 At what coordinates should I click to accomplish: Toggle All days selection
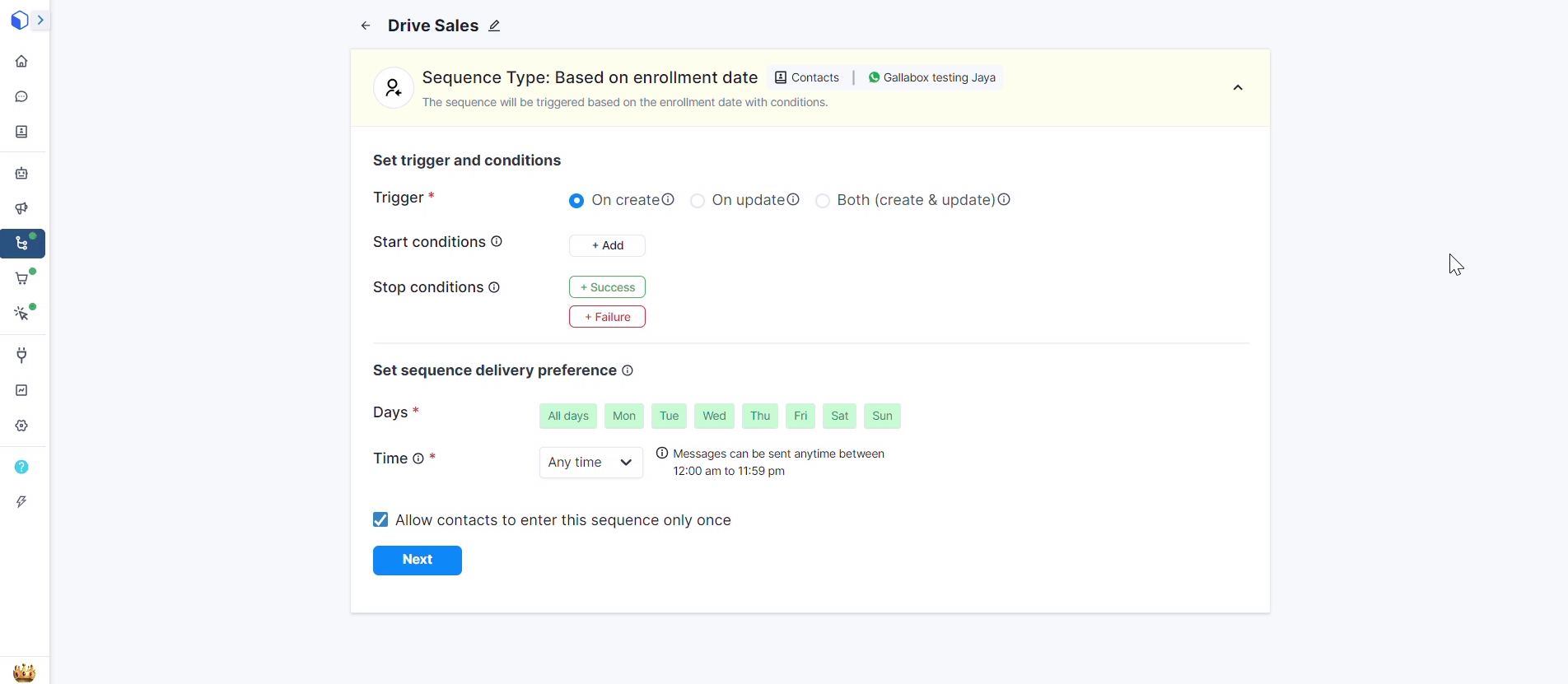(x=568, y=416)
